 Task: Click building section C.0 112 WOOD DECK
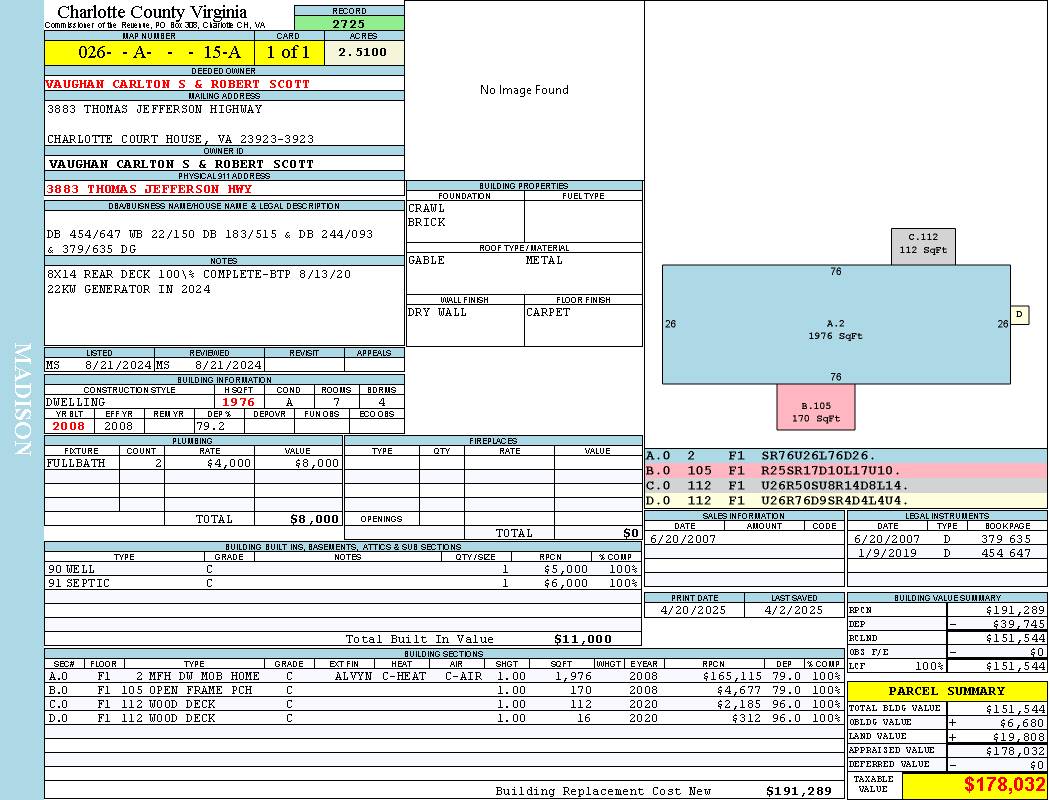pos(444,705)
